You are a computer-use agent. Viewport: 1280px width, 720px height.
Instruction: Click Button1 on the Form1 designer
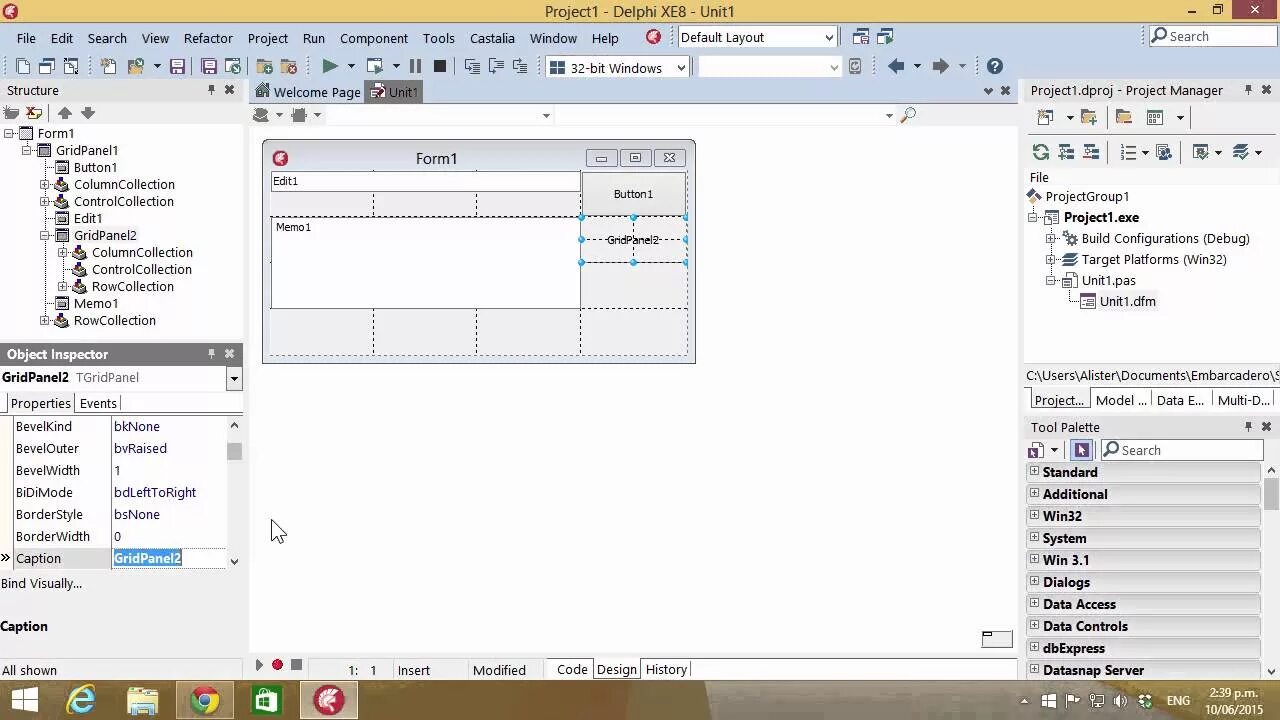pos(633,194)
